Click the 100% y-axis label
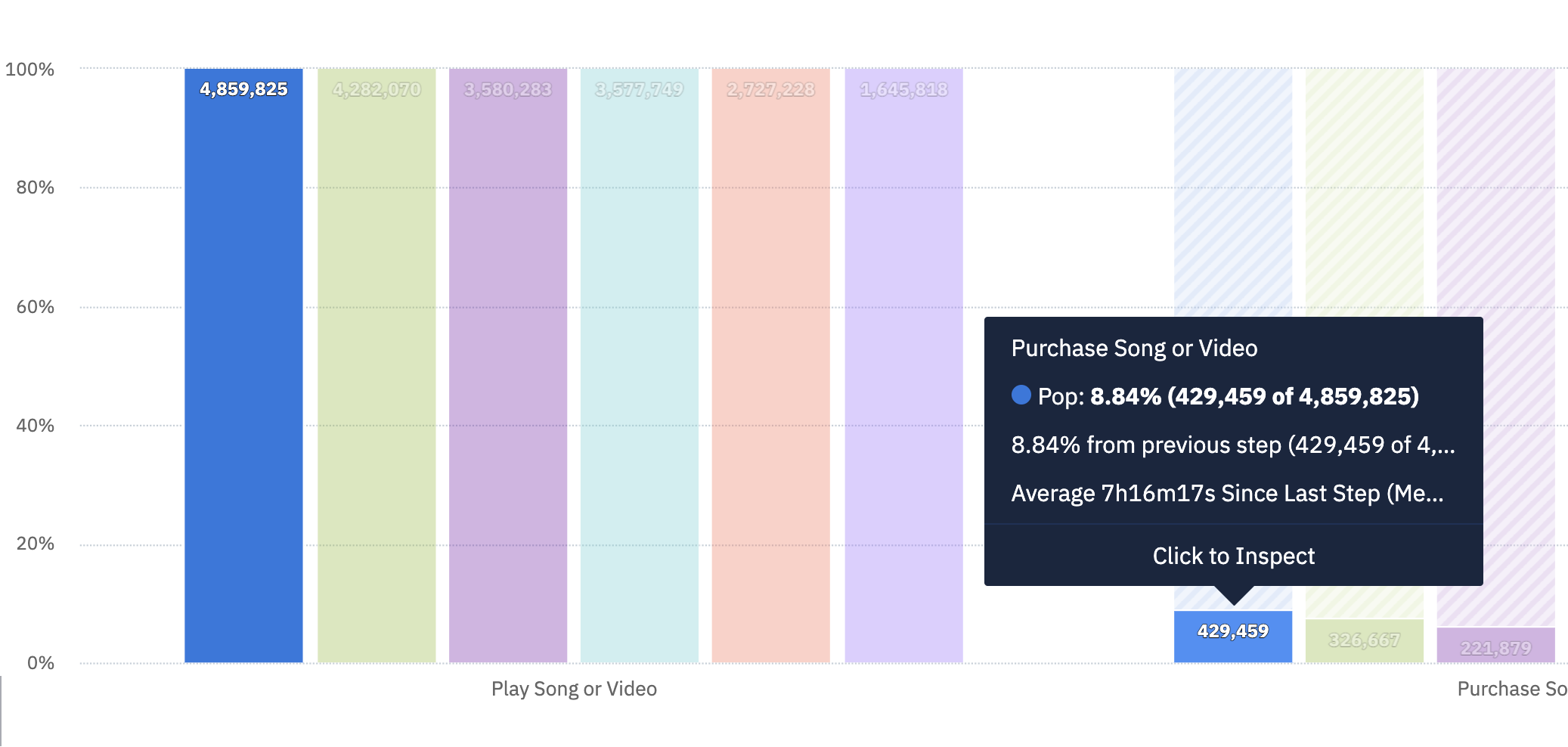Screen dimensions: 1568x747 coord(30,70)
